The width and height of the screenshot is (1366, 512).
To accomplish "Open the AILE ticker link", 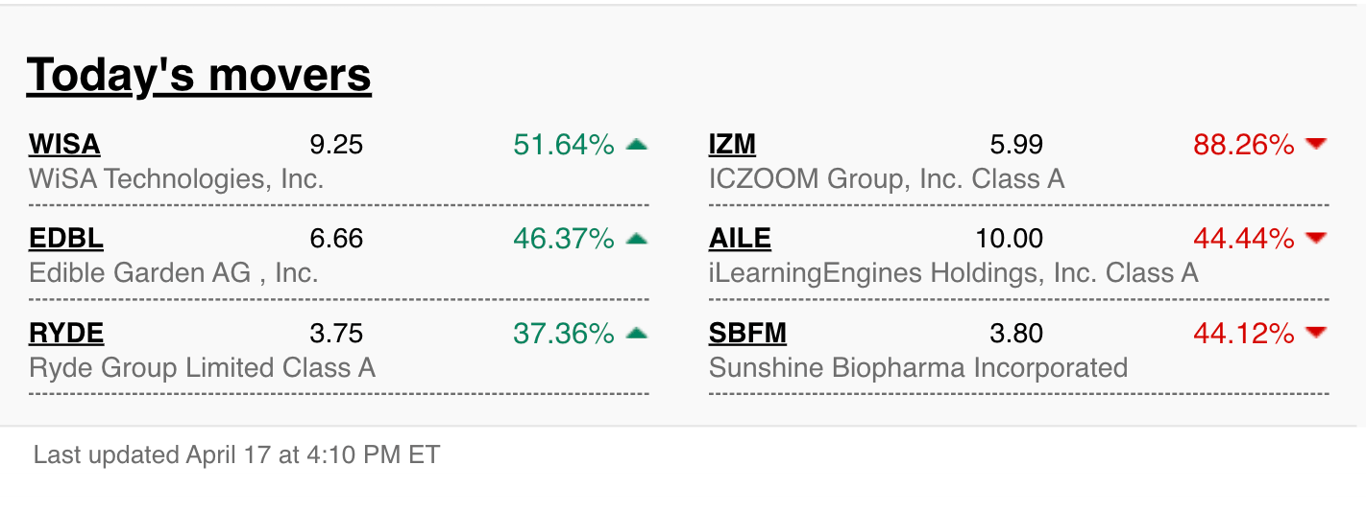I will (x=740, y=239).
